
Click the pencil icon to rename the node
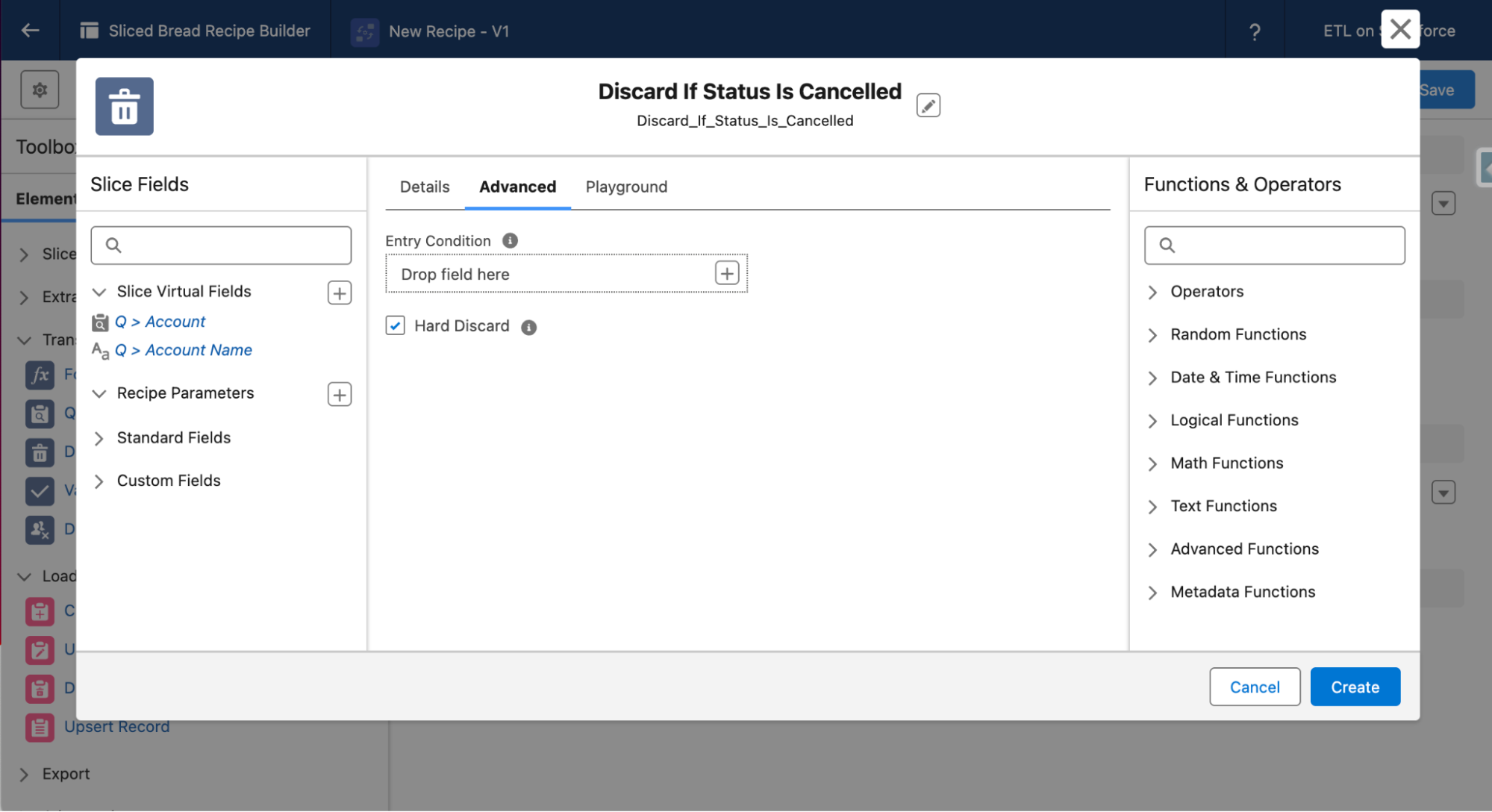point(928,105)
